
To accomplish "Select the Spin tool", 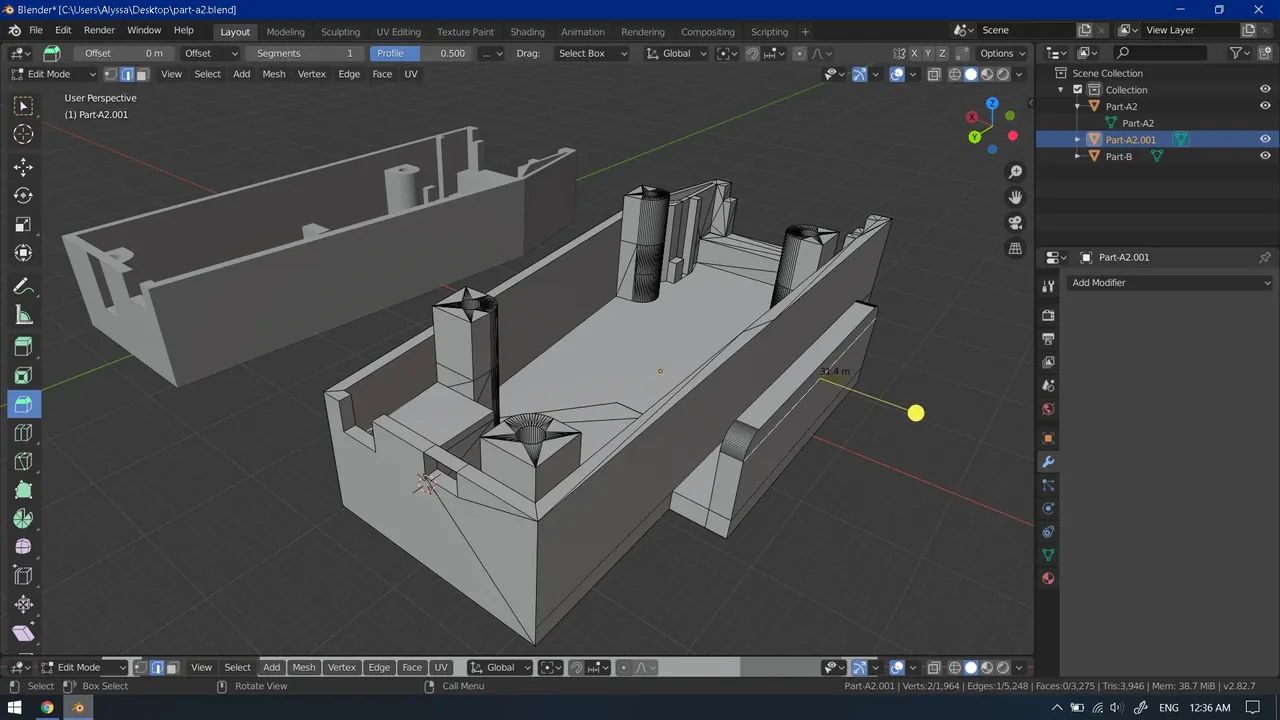I will [24, 519].
